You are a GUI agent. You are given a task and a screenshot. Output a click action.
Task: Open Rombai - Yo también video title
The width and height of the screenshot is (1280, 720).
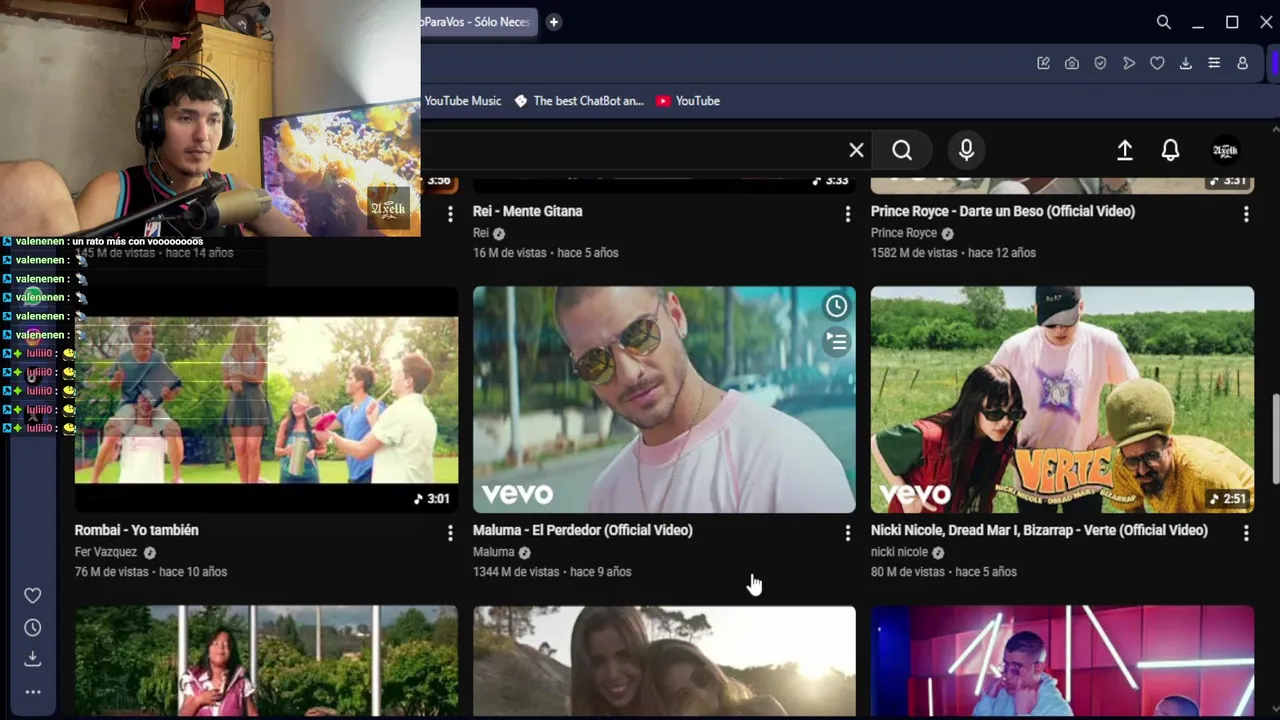[137, 530]
